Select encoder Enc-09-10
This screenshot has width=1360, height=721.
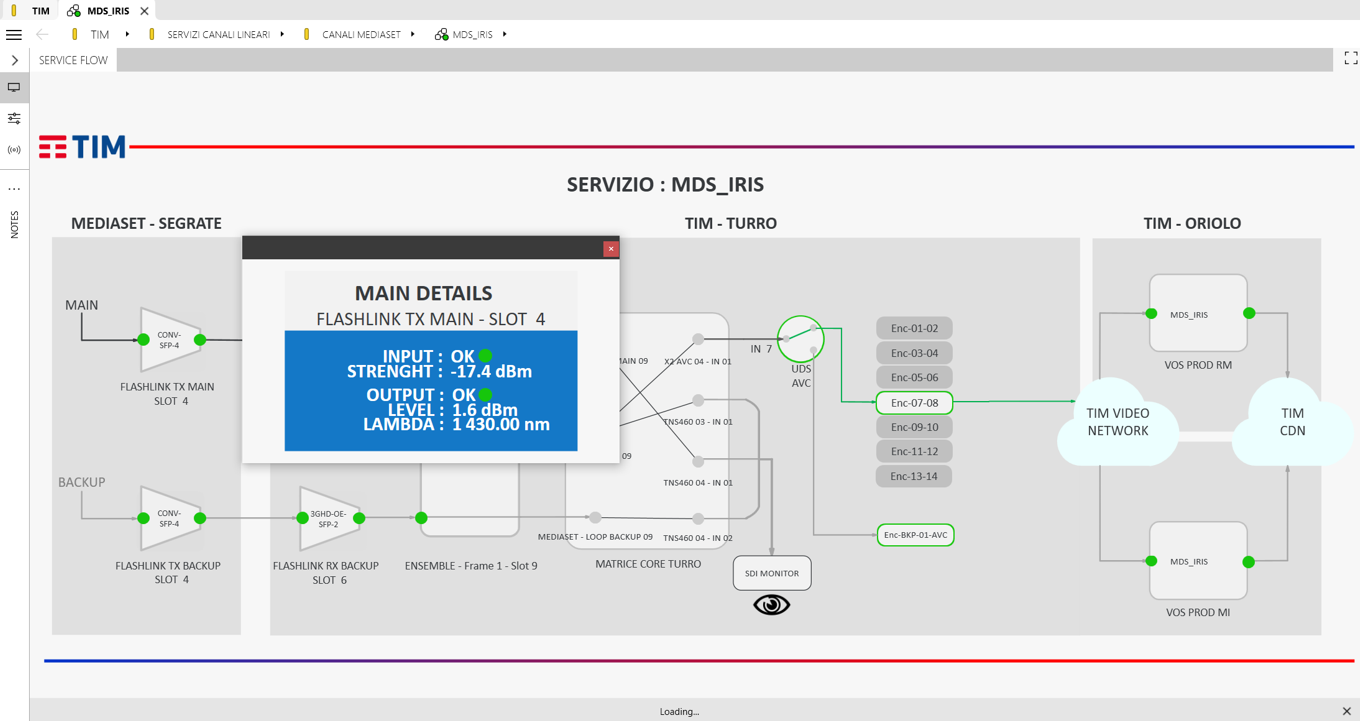(x=914, y=427)
